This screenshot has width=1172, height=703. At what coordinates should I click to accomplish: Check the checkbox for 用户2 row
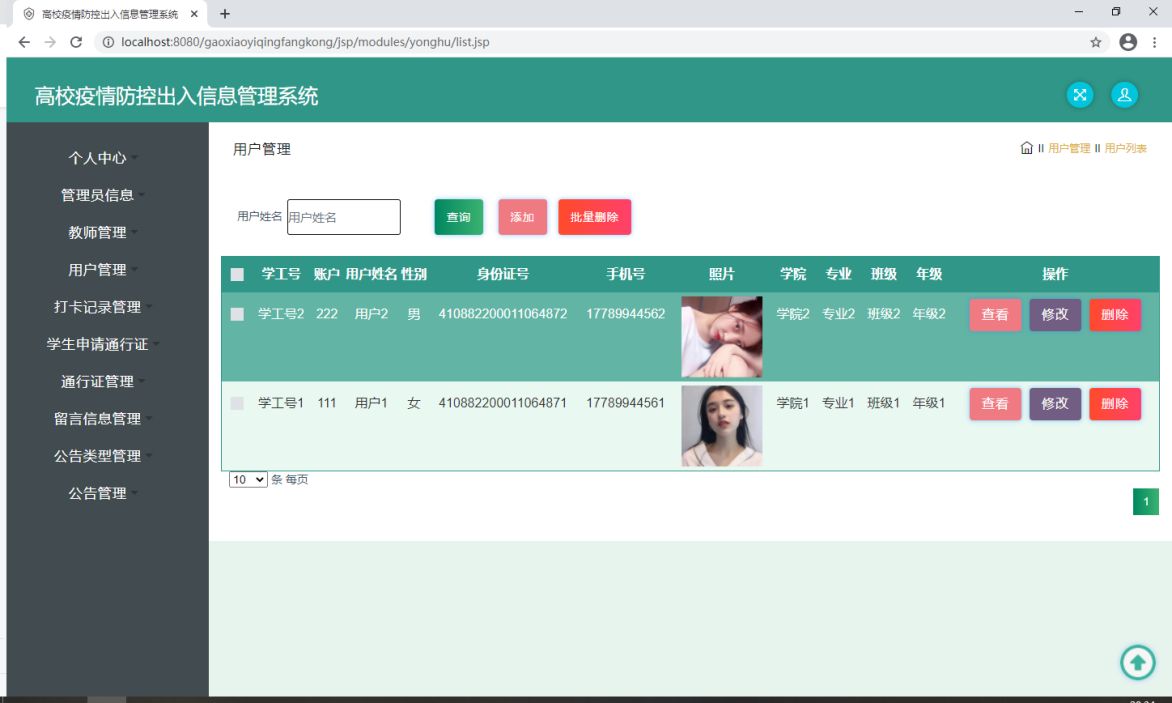coord(237,314)
